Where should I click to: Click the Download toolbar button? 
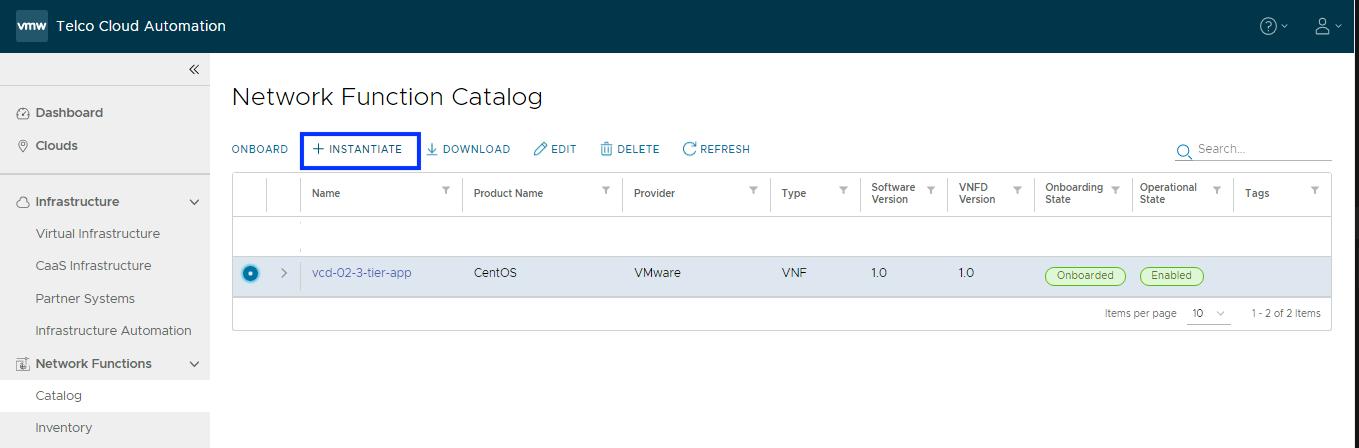tap(468, 149)
